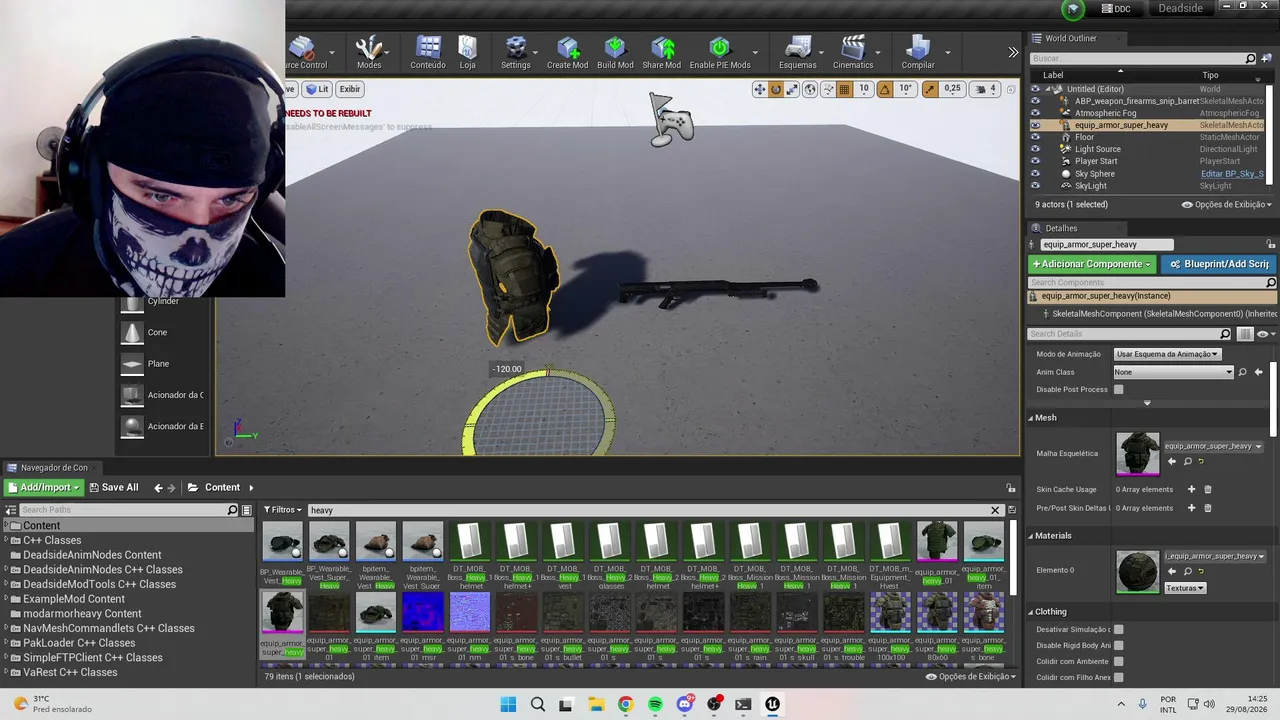Collapse the Mesh section in Details
This screenshot has width=1280, height=720.
pyautogui.click(x=1031, y=418)
